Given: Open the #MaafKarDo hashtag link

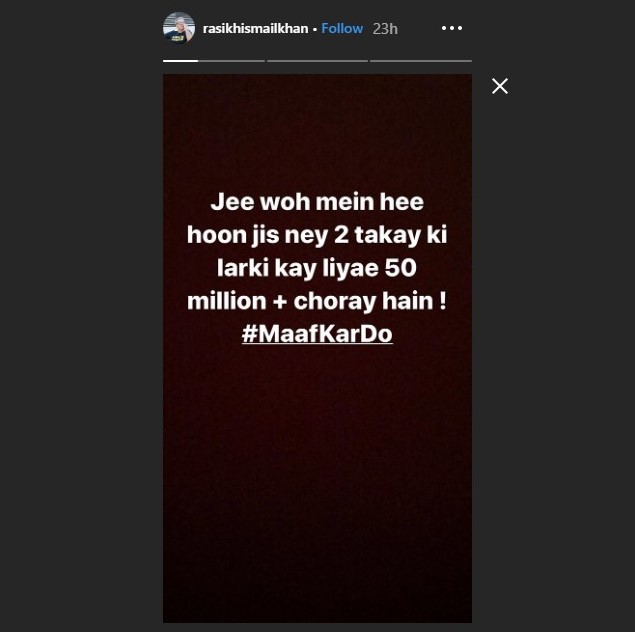Looking at the screenshot, I should coord(317,334).
